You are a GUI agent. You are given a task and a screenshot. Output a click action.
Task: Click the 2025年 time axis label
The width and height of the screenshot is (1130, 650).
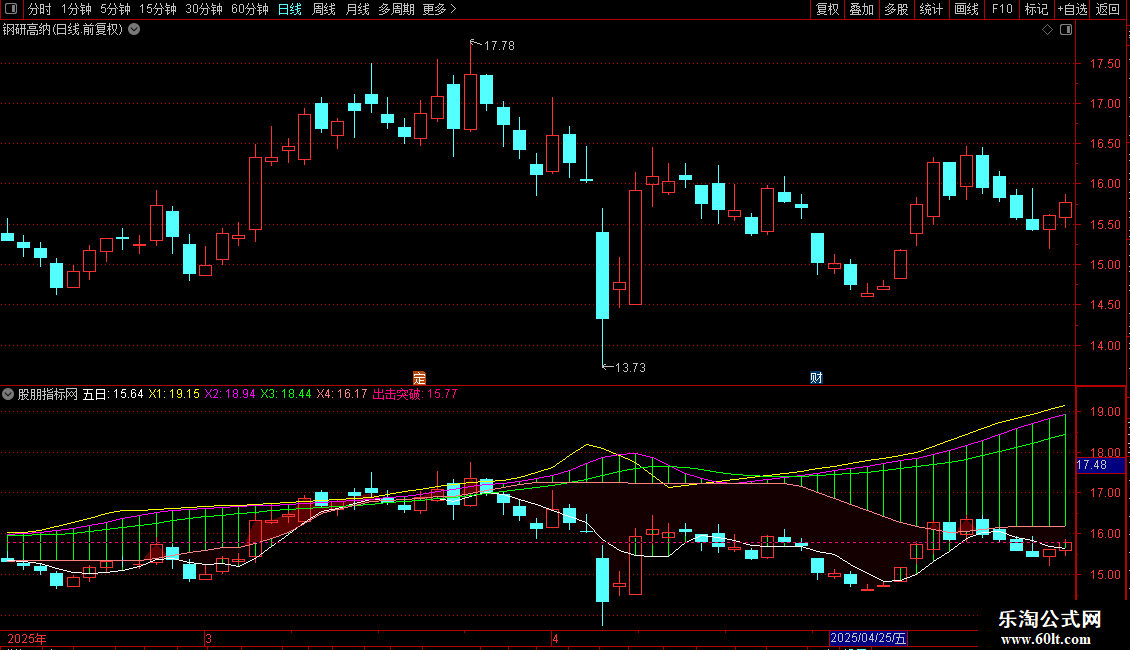(x=27, y=639)
